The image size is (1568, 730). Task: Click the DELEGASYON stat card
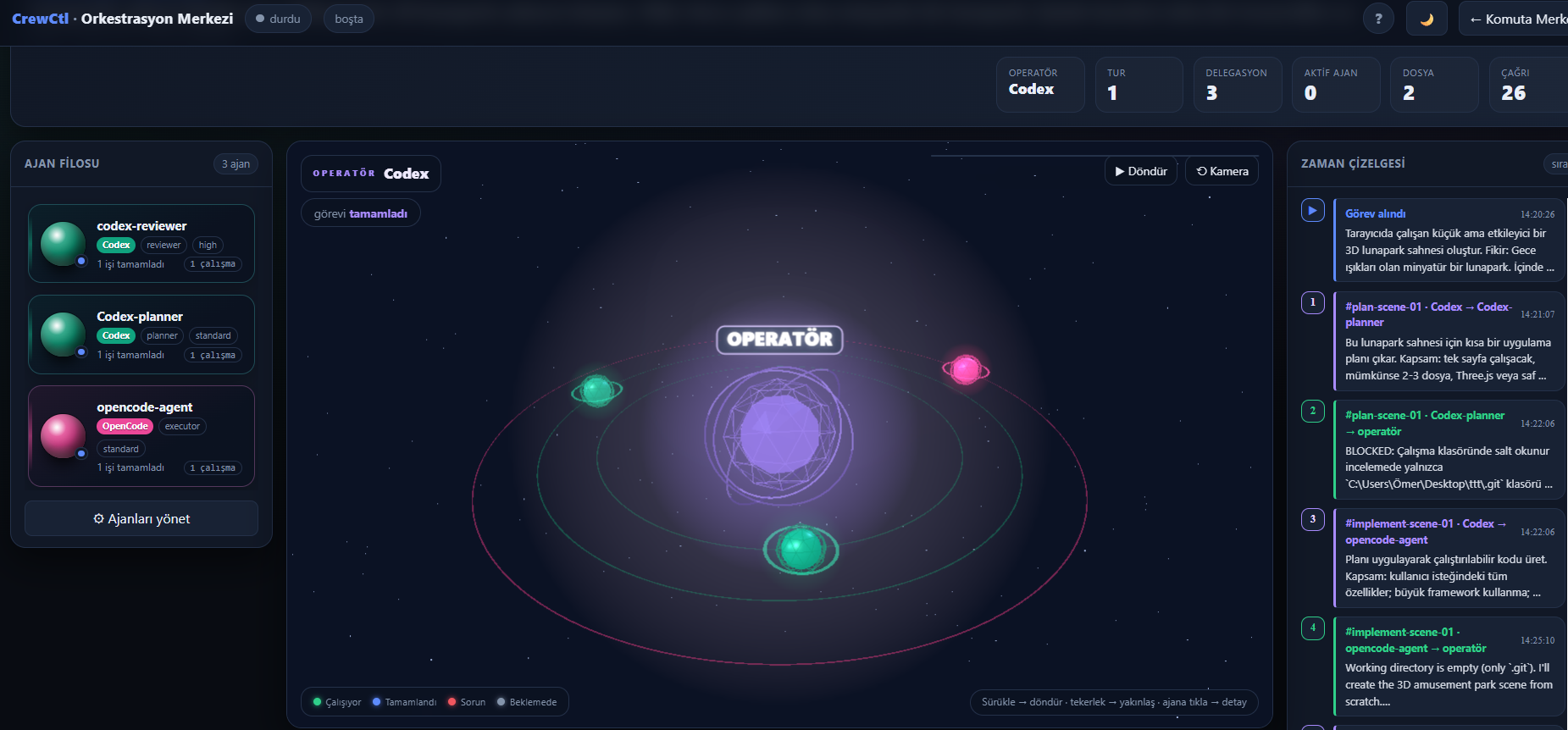(x=1238, y=85)
